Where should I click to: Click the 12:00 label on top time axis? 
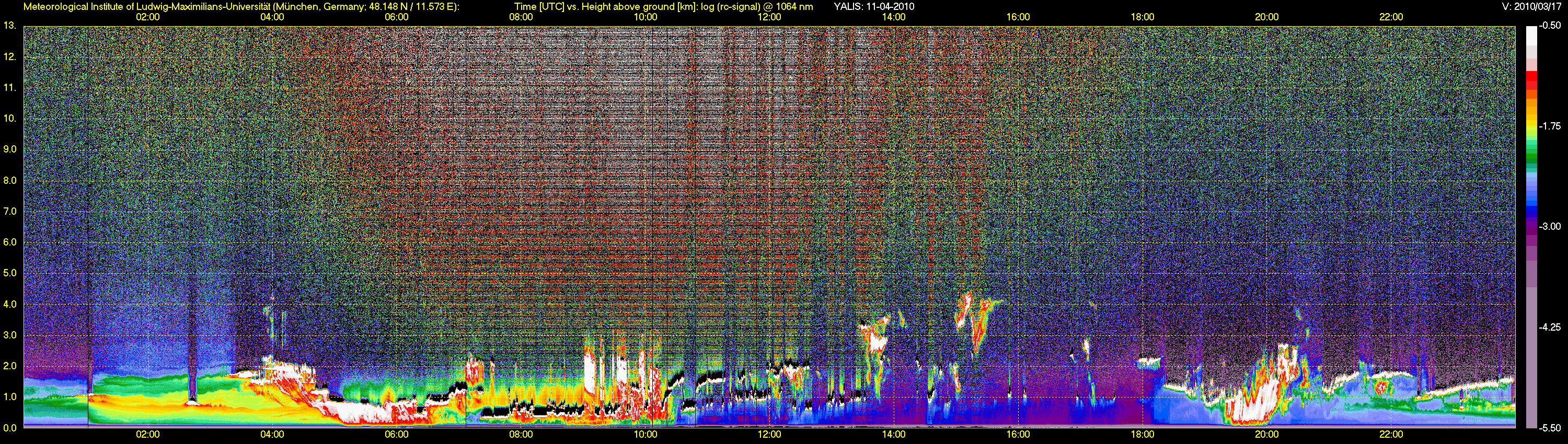pos(769,17)
